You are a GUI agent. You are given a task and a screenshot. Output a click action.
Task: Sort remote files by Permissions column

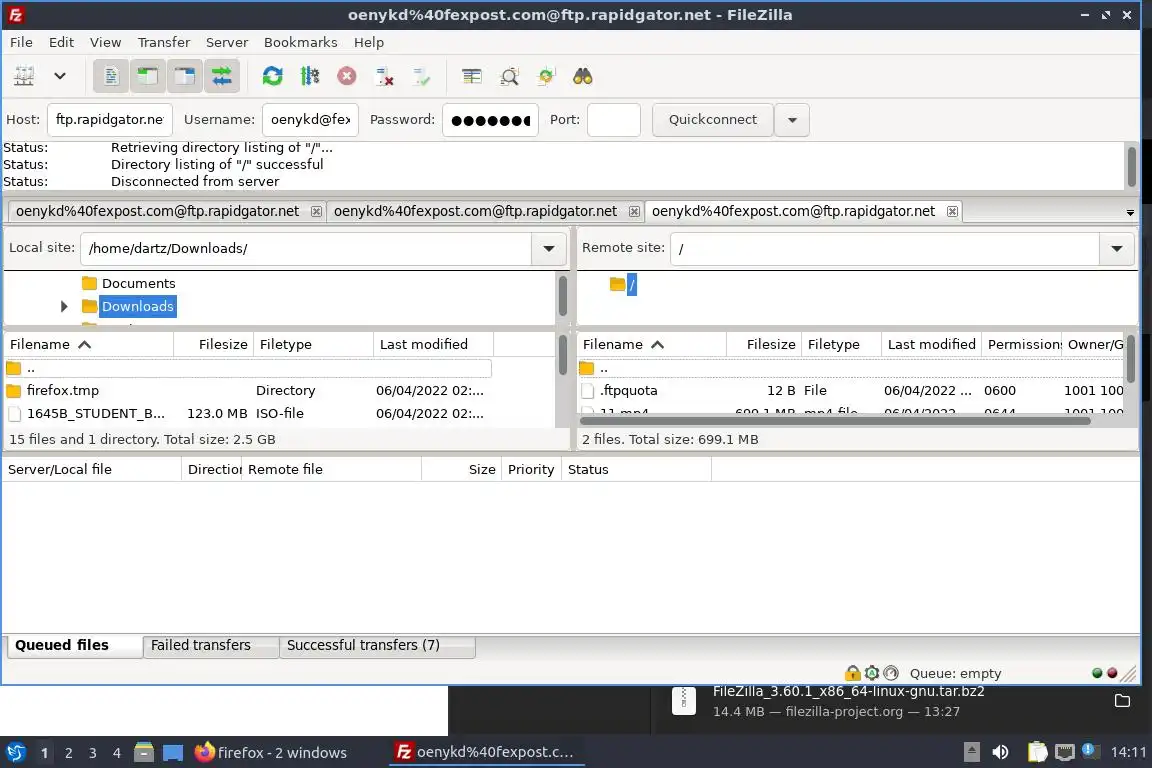pos(1022,345)
